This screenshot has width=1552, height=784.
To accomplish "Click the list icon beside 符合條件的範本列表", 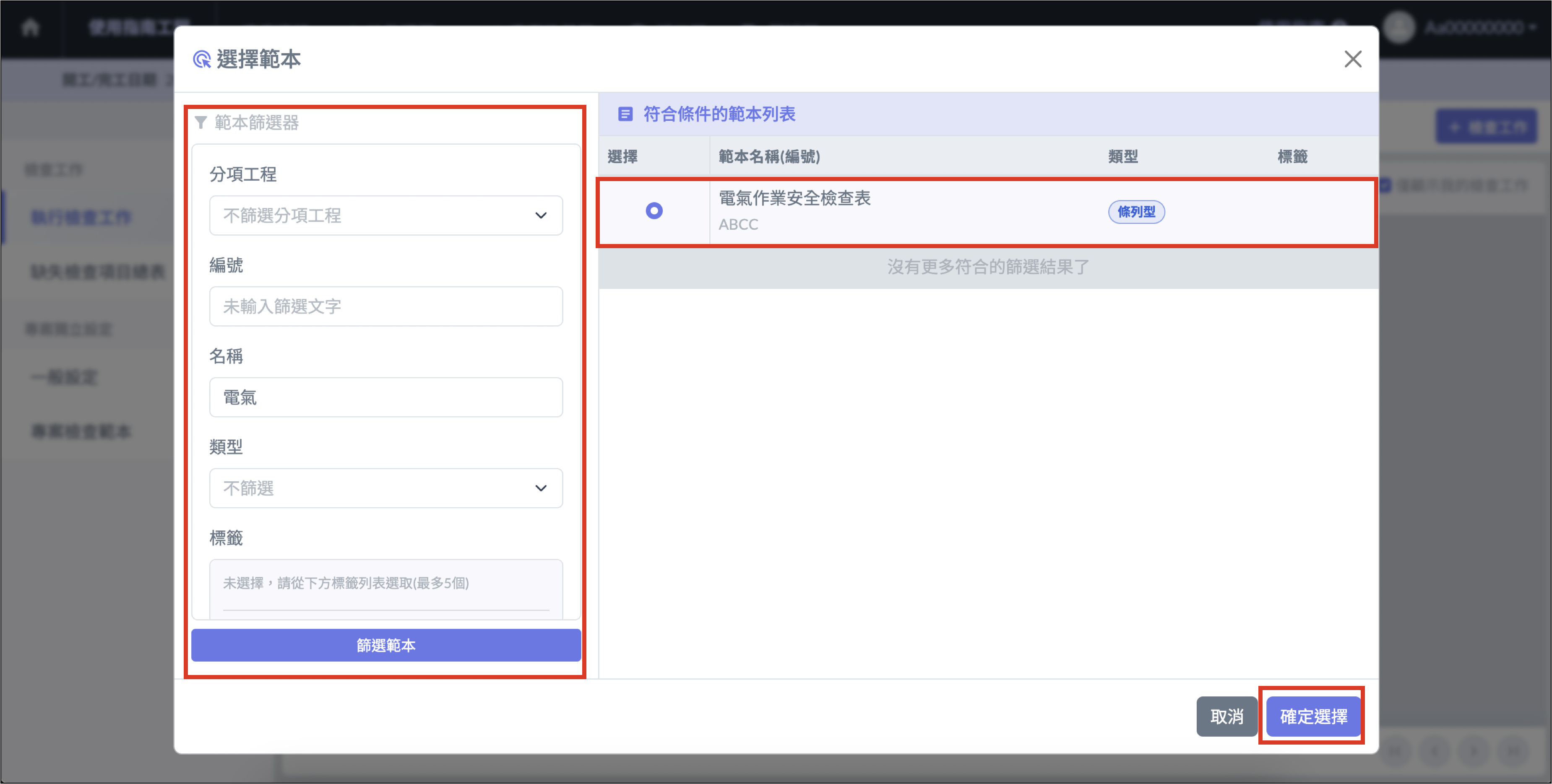I will (x=625, y=114).
